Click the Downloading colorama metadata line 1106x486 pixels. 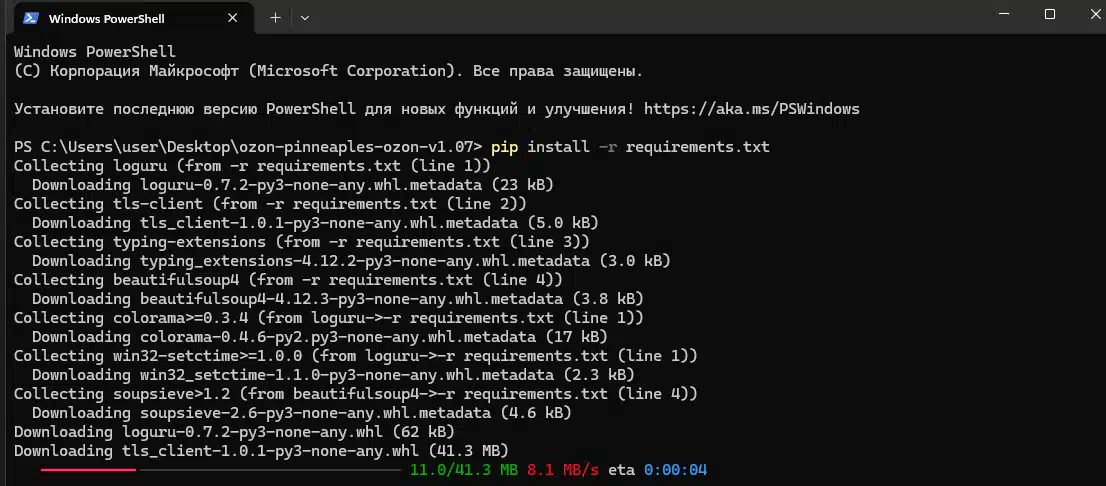tap(320, 337)
